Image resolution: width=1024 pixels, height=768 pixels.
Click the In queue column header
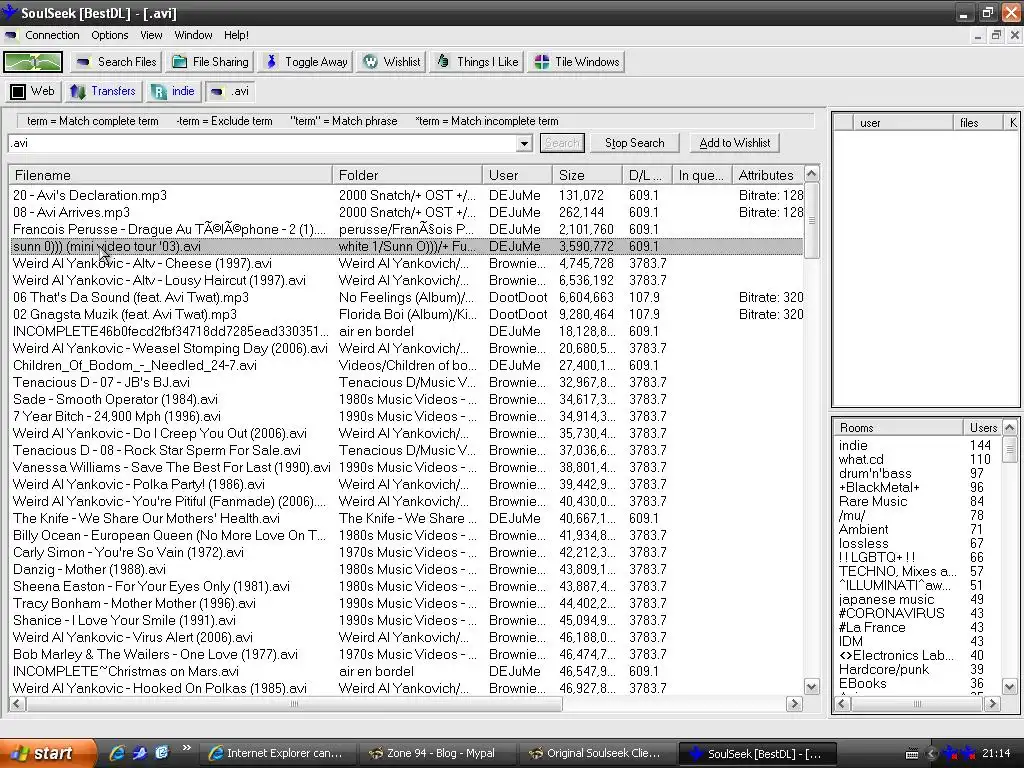click(701, 175)
